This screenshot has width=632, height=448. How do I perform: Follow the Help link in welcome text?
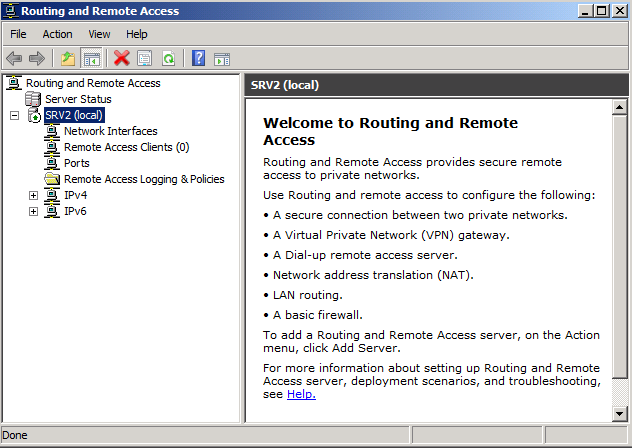[x=300, y=394]
